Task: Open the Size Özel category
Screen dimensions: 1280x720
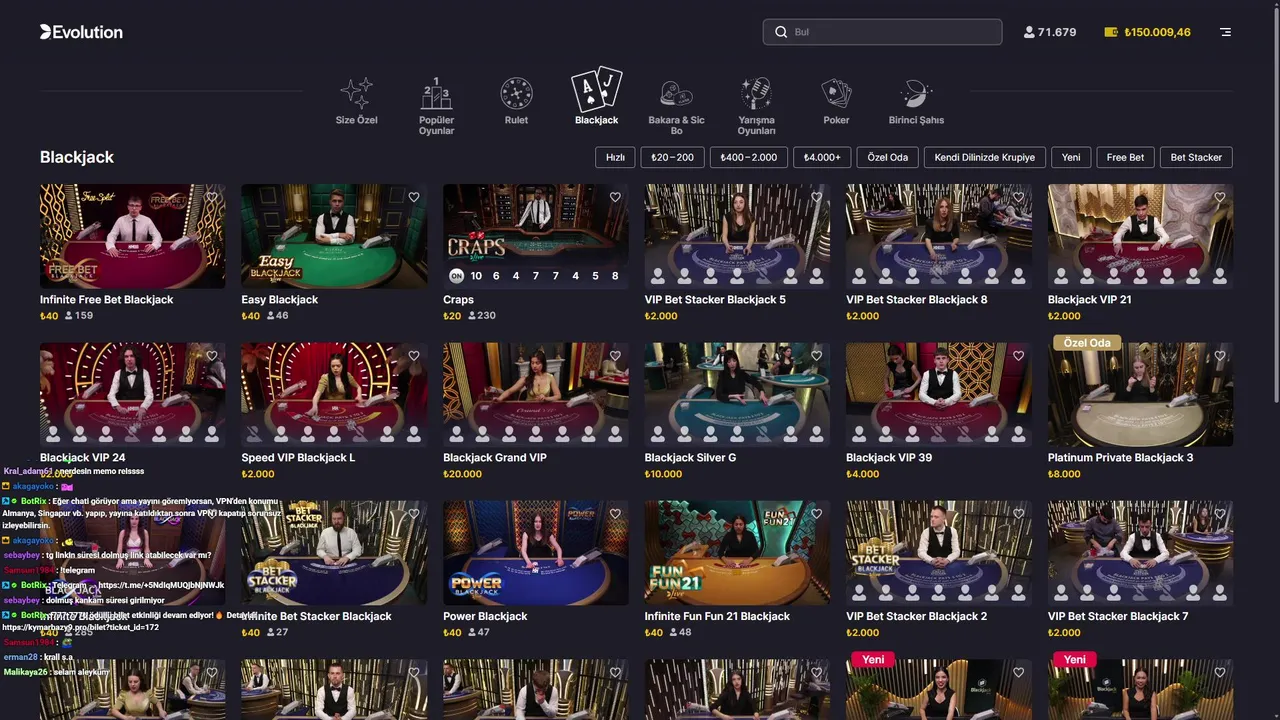Action: click(356, 101)
